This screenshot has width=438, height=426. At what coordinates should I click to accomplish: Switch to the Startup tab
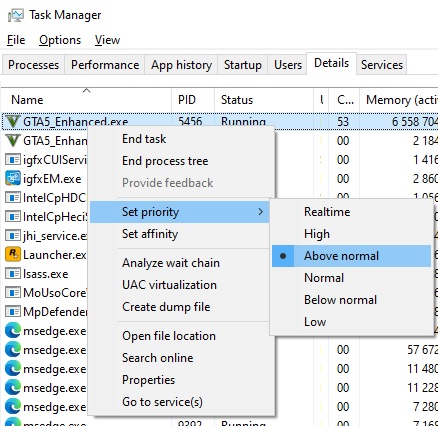(243, 65)
